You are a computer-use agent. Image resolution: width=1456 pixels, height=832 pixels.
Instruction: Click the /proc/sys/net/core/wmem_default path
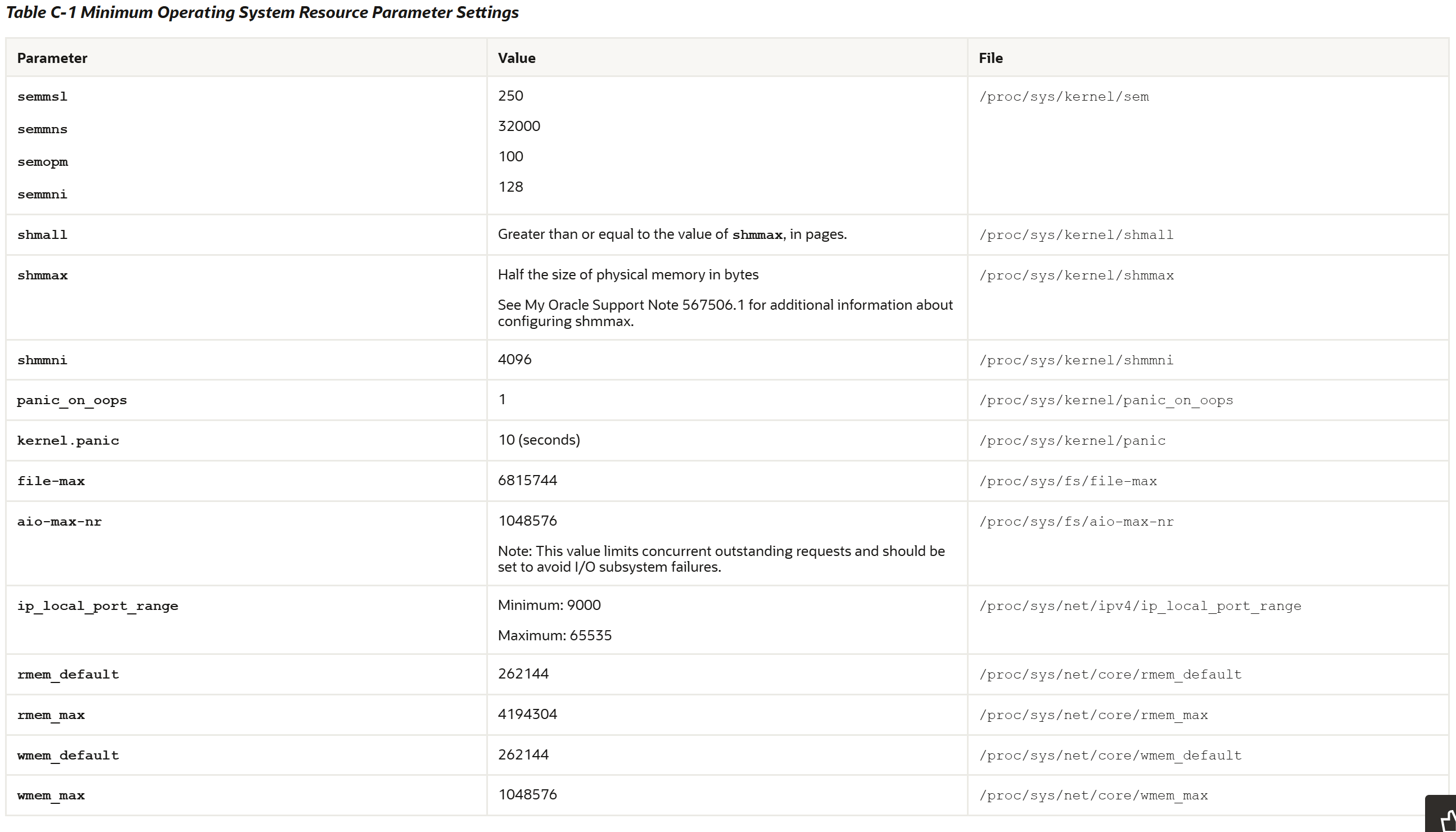1110,756
